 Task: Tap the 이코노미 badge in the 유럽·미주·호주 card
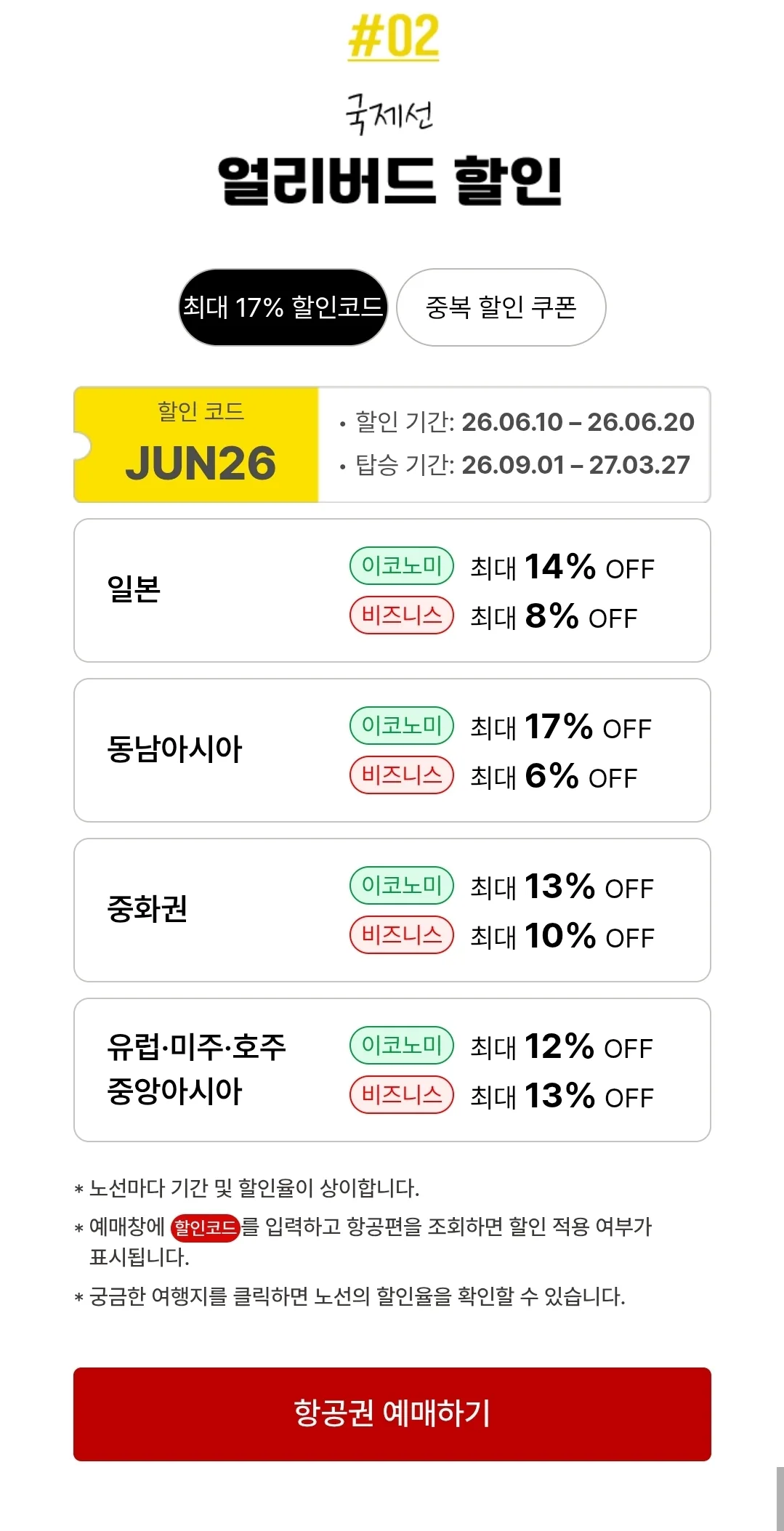coord(402,1046)
